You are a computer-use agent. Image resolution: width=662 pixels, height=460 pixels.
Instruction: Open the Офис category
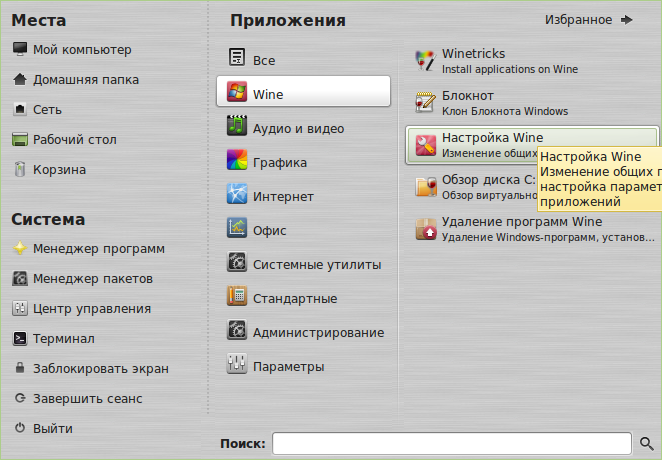pyautogui.click(x=303, y=227)
